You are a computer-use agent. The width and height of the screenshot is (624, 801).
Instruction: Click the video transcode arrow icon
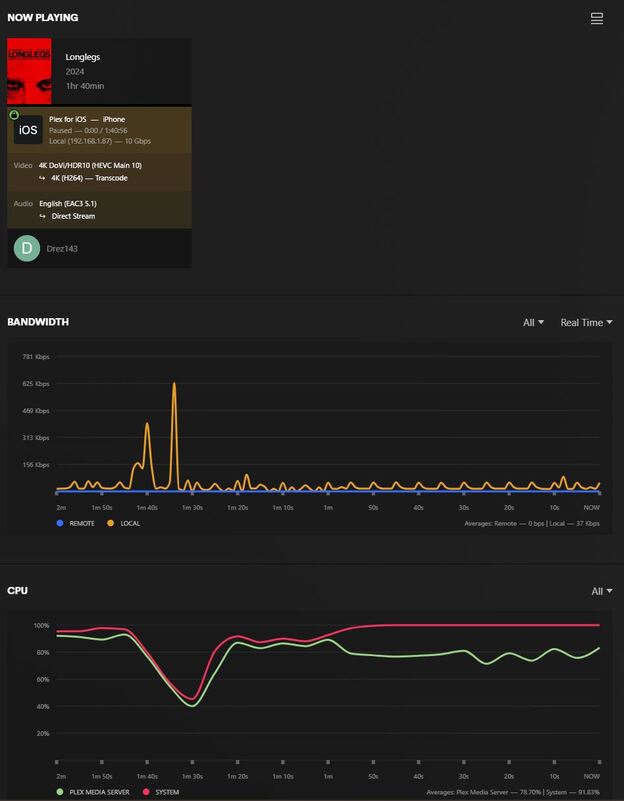click(x=42, y=178)
